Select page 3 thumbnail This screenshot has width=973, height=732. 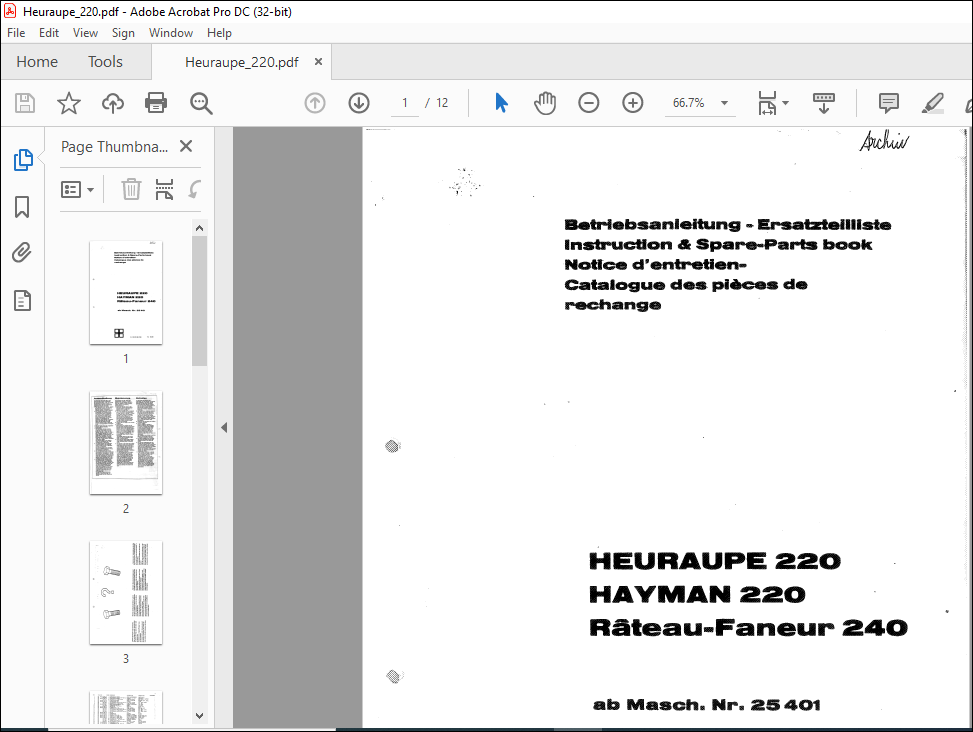126,592
